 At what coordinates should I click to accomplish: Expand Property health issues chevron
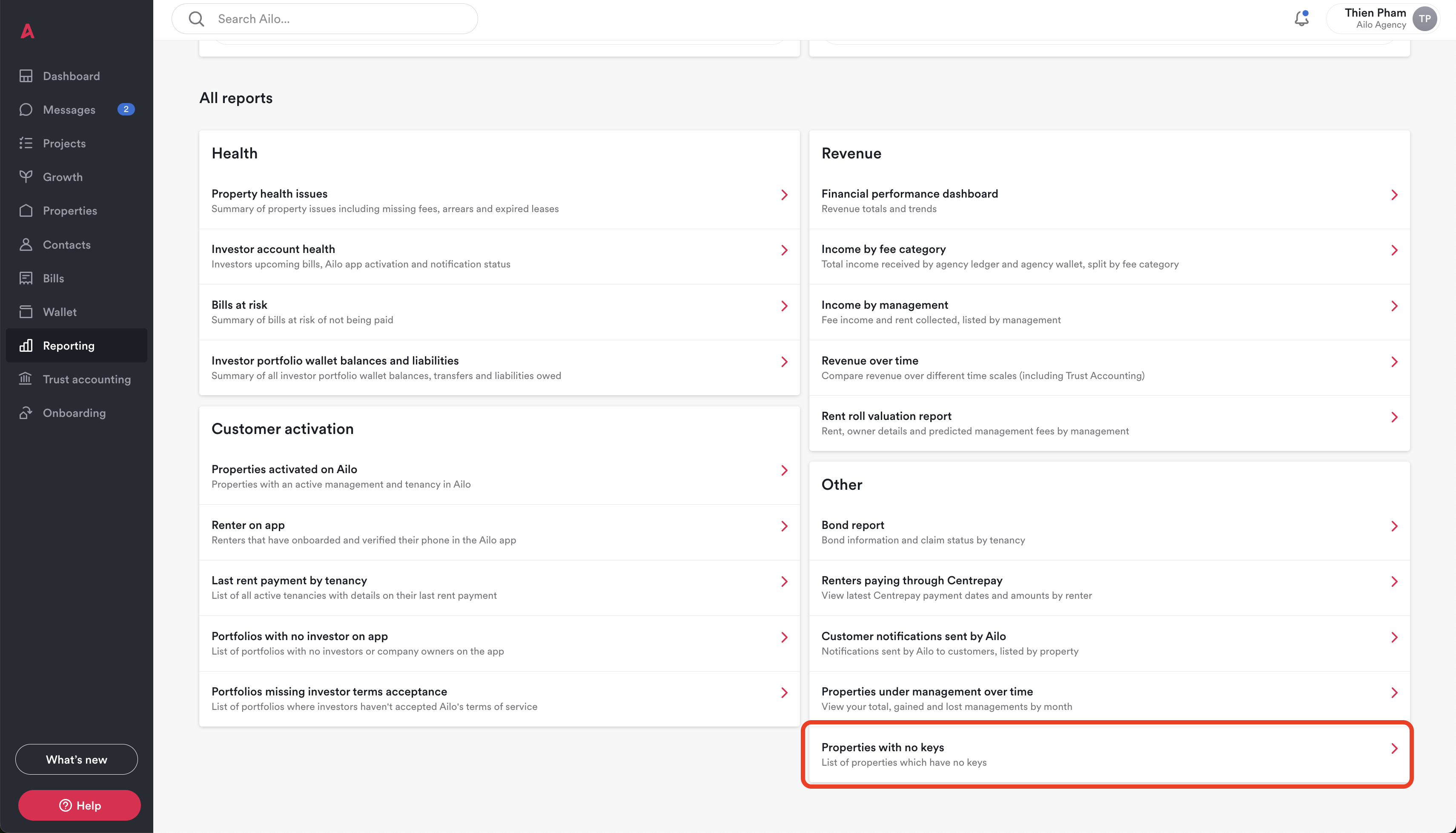784,195
